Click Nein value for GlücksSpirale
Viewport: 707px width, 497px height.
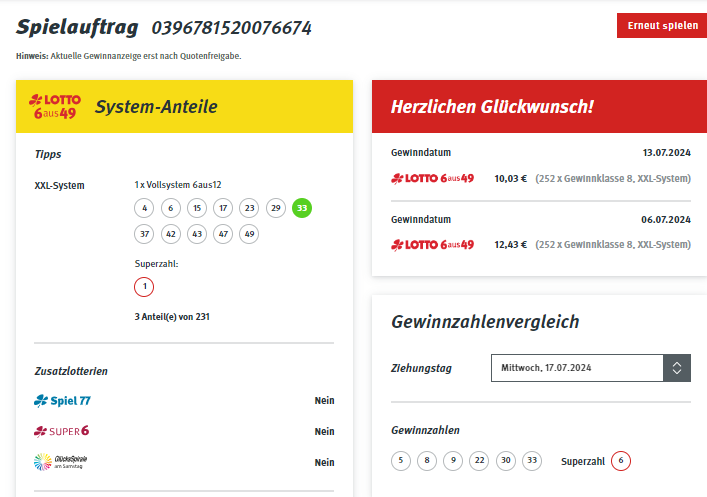[325, 463]
